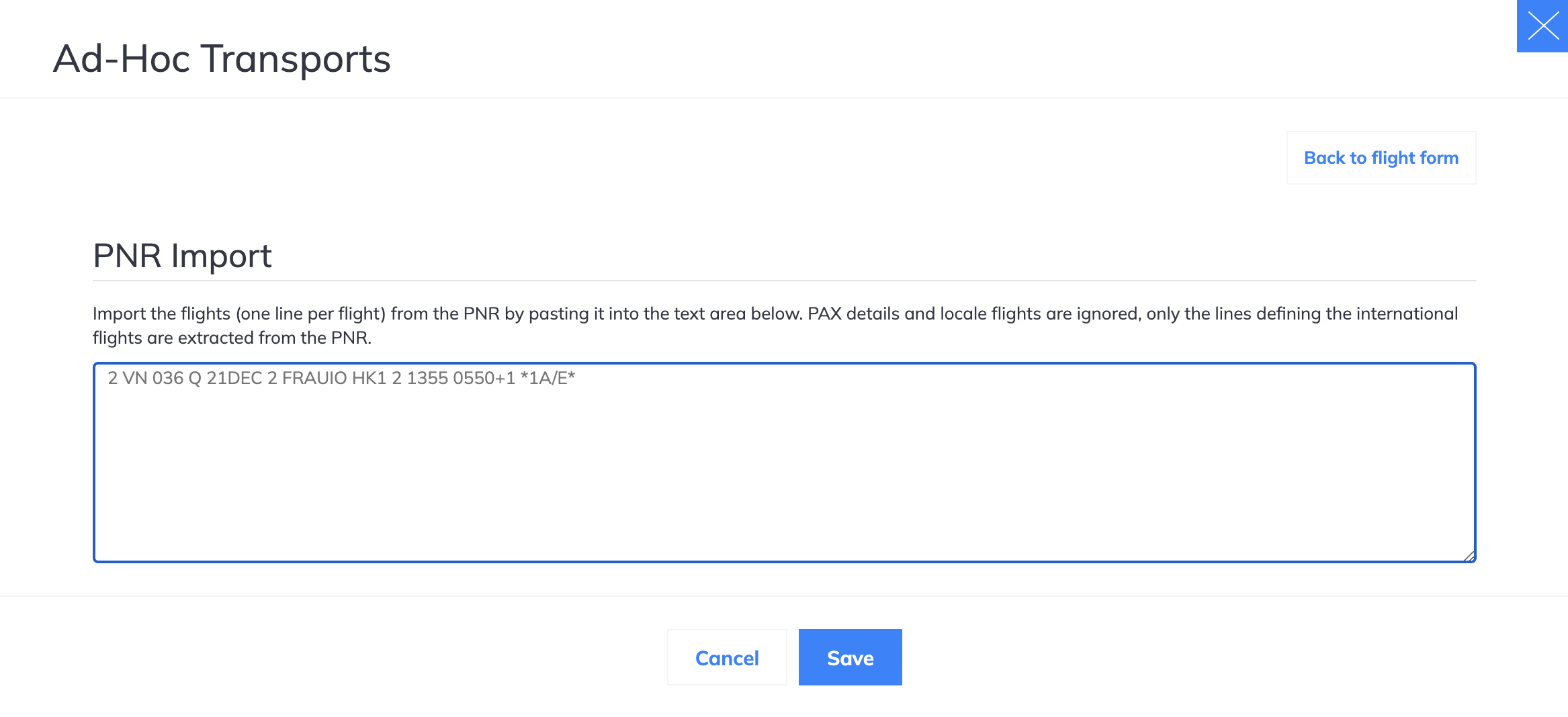Image resolution: width=1568 pixels, height=717 pixels.
Task: Click the placeholder line starting with 2 VN 036
Action: 341,378
